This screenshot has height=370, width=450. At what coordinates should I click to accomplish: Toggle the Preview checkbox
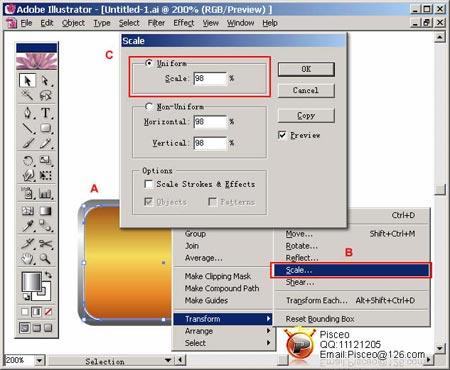282,135
